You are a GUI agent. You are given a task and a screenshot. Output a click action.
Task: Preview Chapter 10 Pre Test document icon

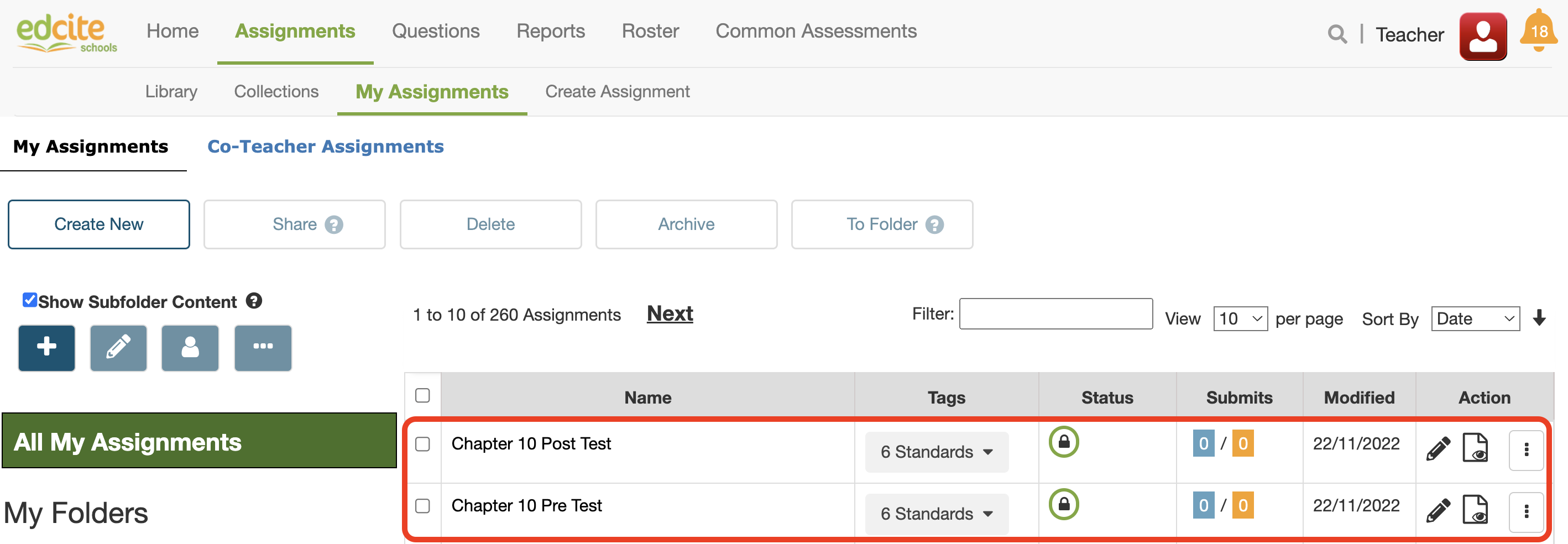(1475, 510)
